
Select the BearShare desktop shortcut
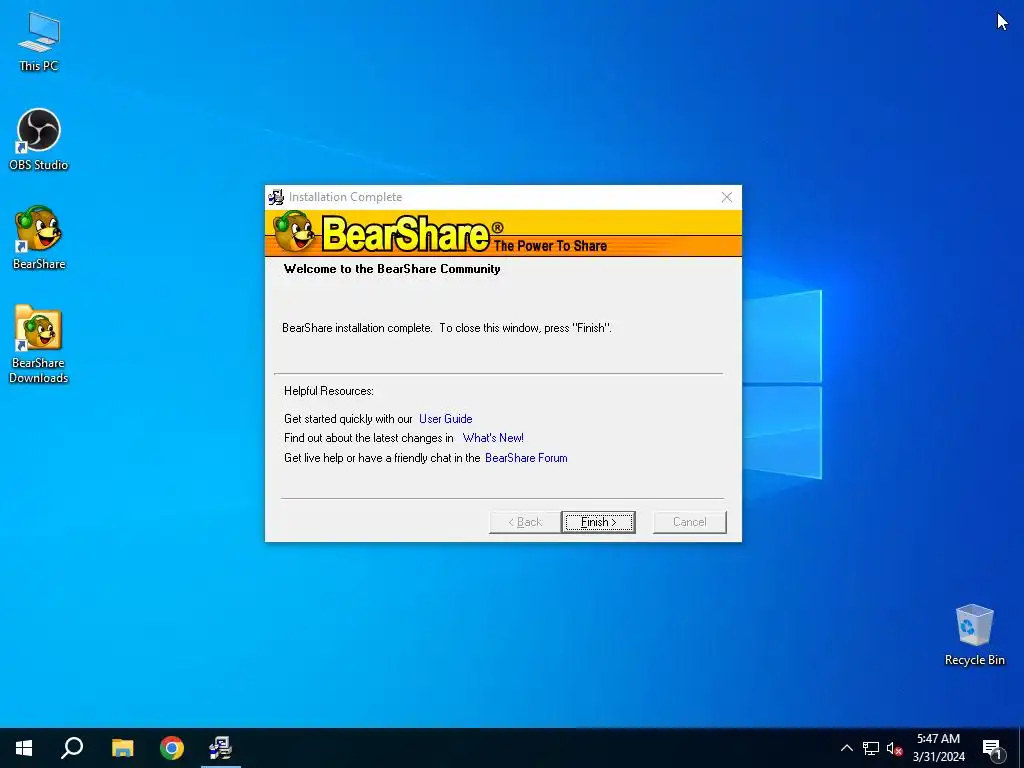tap(39, 238)
